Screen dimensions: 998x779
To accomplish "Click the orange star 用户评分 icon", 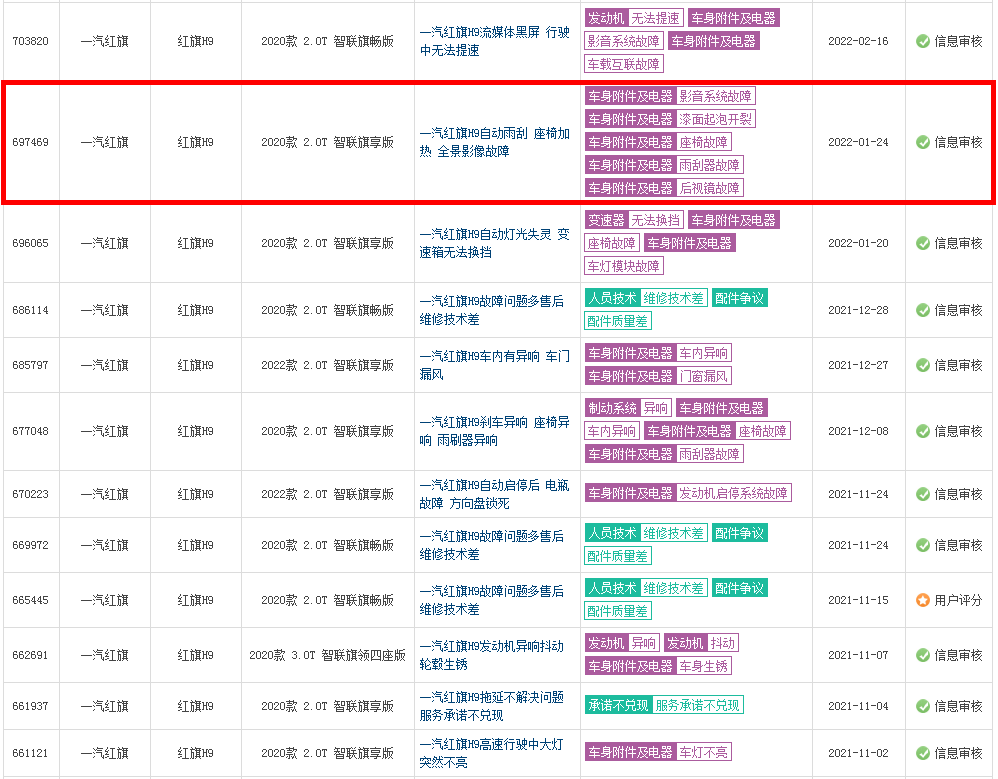I will [922, 600].
